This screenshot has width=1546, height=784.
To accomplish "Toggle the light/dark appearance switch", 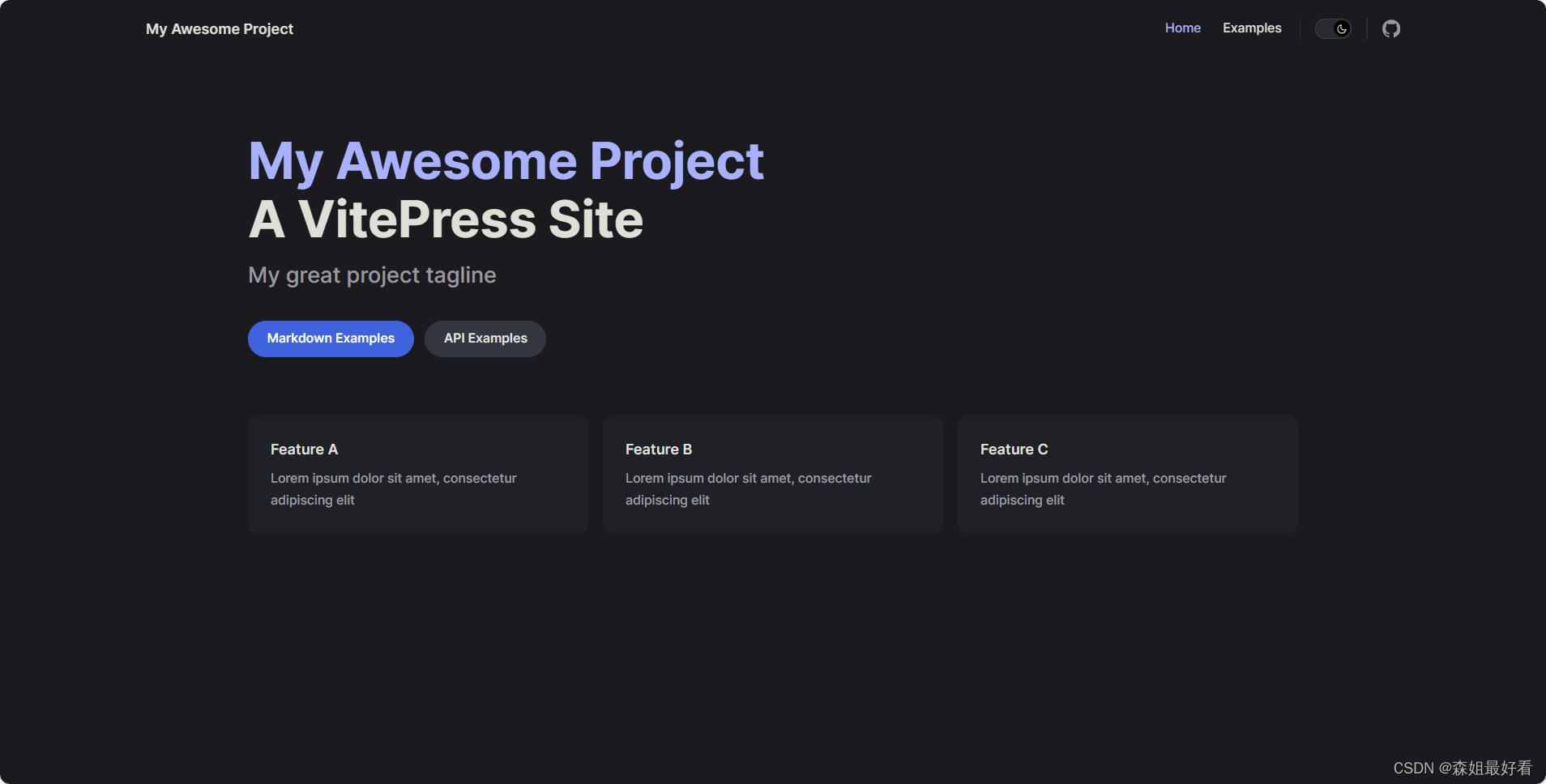I will (1333, 28).
